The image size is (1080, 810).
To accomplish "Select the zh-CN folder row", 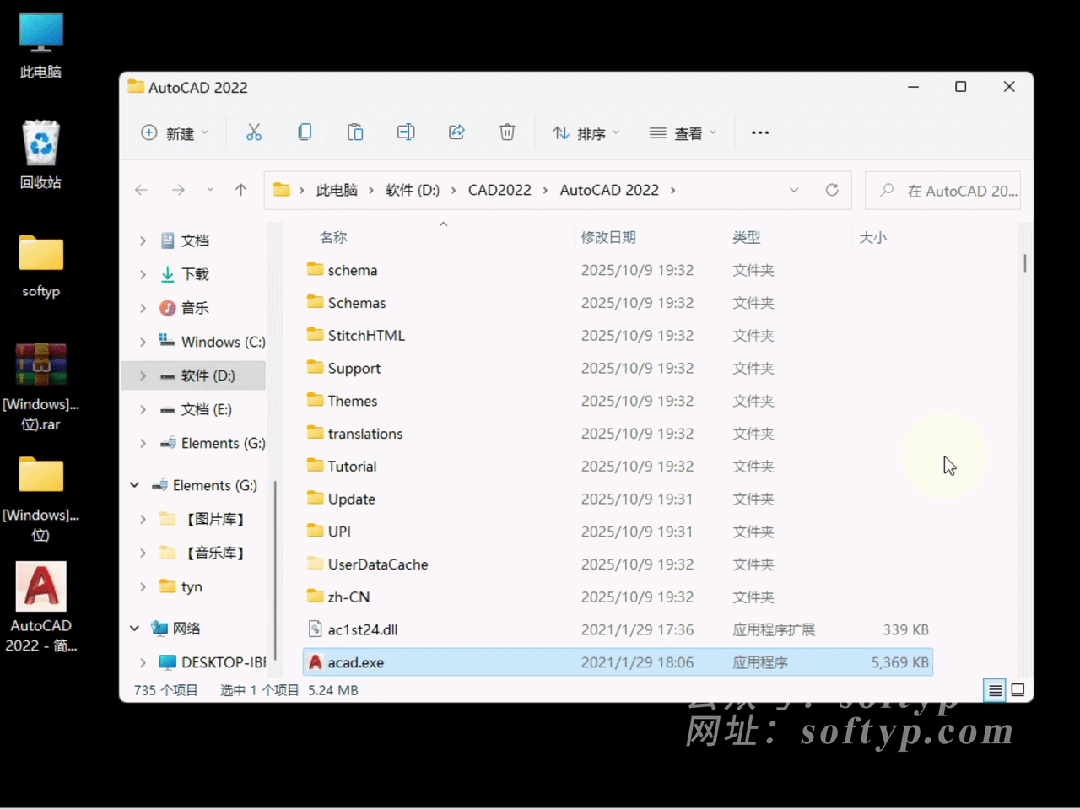I will click(x=618, y=596).
